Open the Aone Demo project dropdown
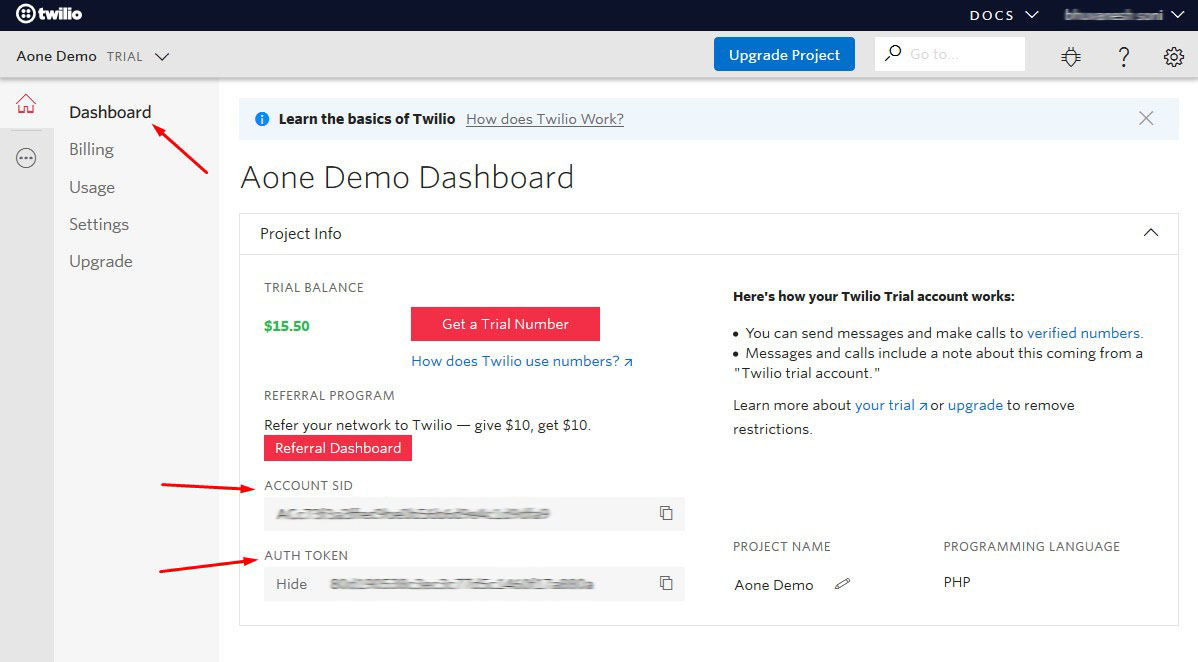Viewport: 1198px width, 662px height. coord(162,57)
